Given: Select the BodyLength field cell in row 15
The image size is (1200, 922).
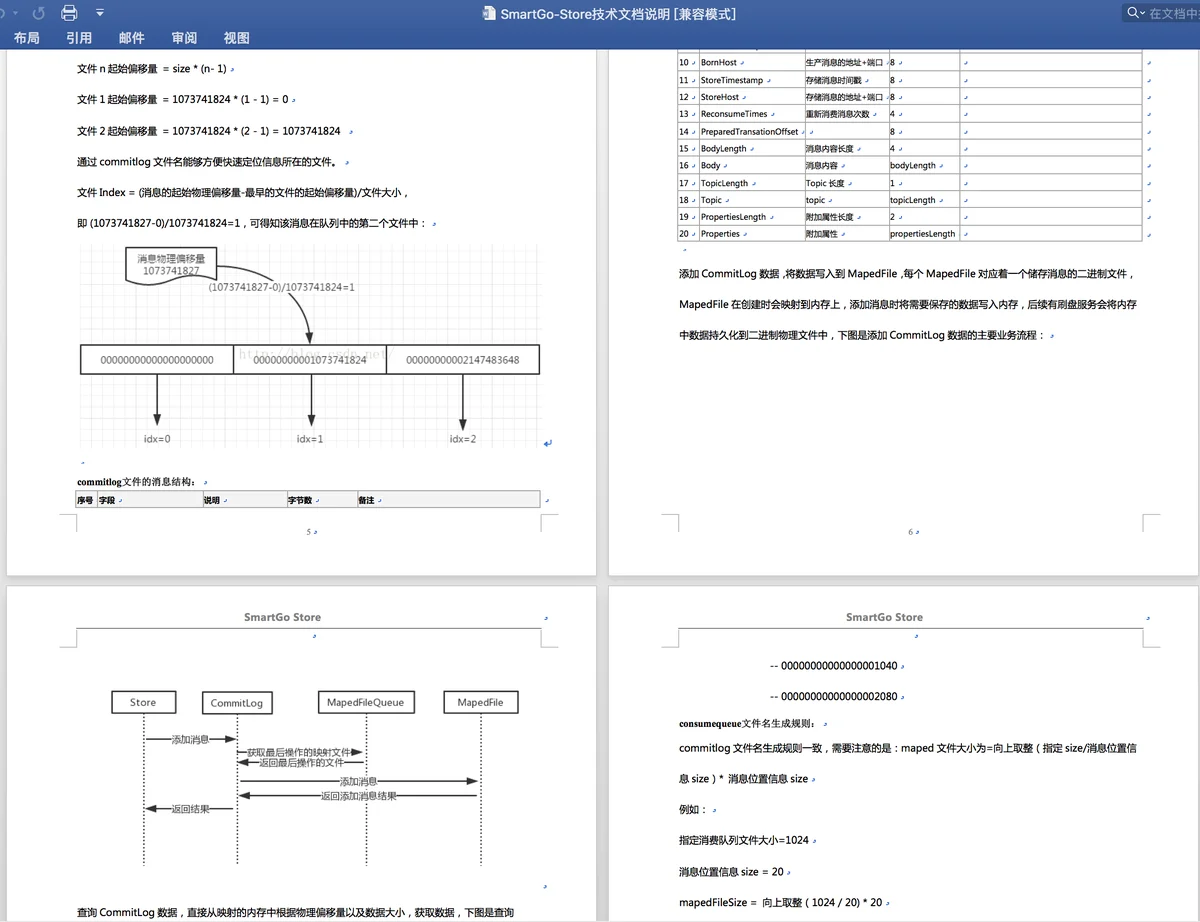Looking at the screenshot, I should click(751, 149).
